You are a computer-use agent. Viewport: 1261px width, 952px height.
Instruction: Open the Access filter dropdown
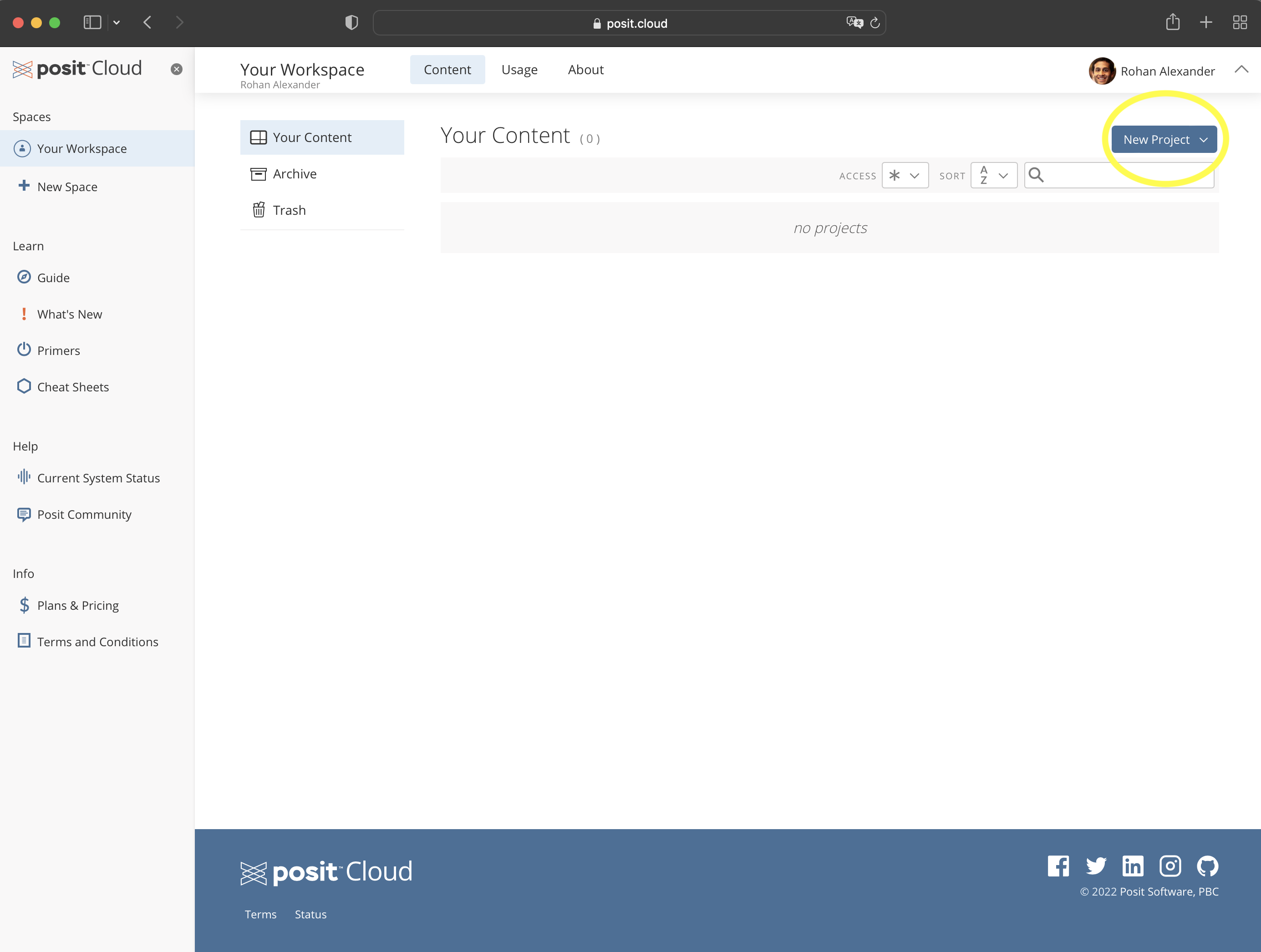coord(905,176)
